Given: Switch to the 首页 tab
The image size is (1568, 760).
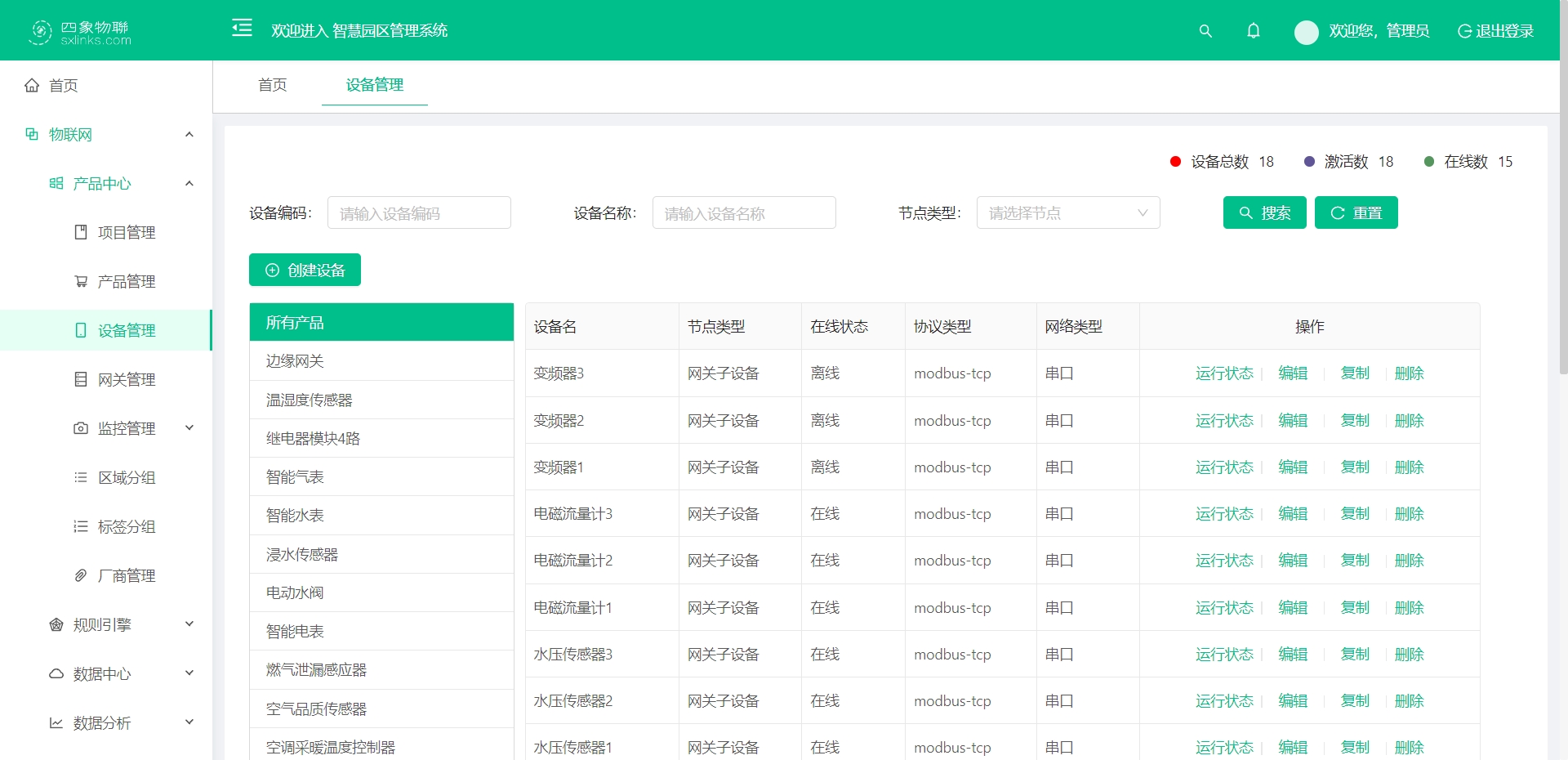Looking at the screenshot, I should coord(272,85).
